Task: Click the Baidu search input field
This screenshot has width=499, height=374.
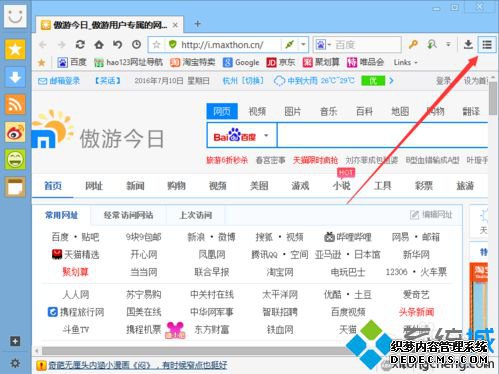Action: pyautogui.click(x=382, y=135)
